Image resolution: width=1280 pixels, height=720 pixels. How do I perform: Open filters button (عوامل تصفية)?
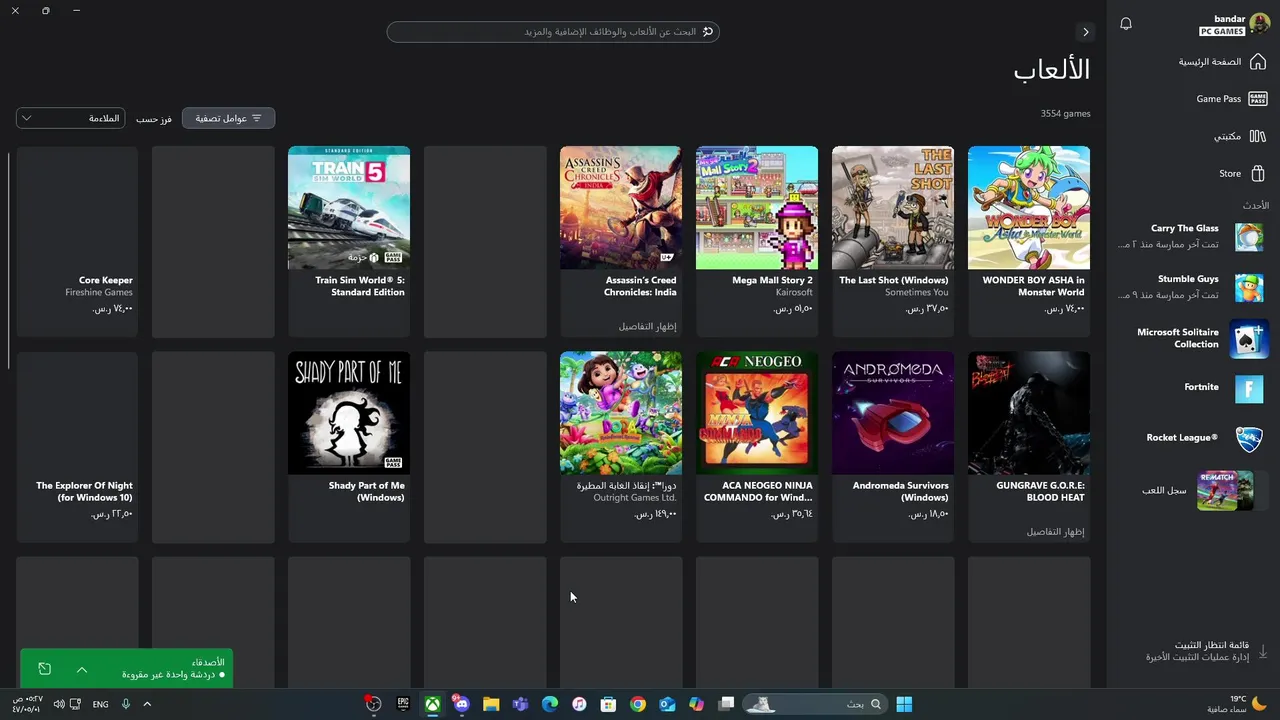pyautogui.click(x=228, y=118)
